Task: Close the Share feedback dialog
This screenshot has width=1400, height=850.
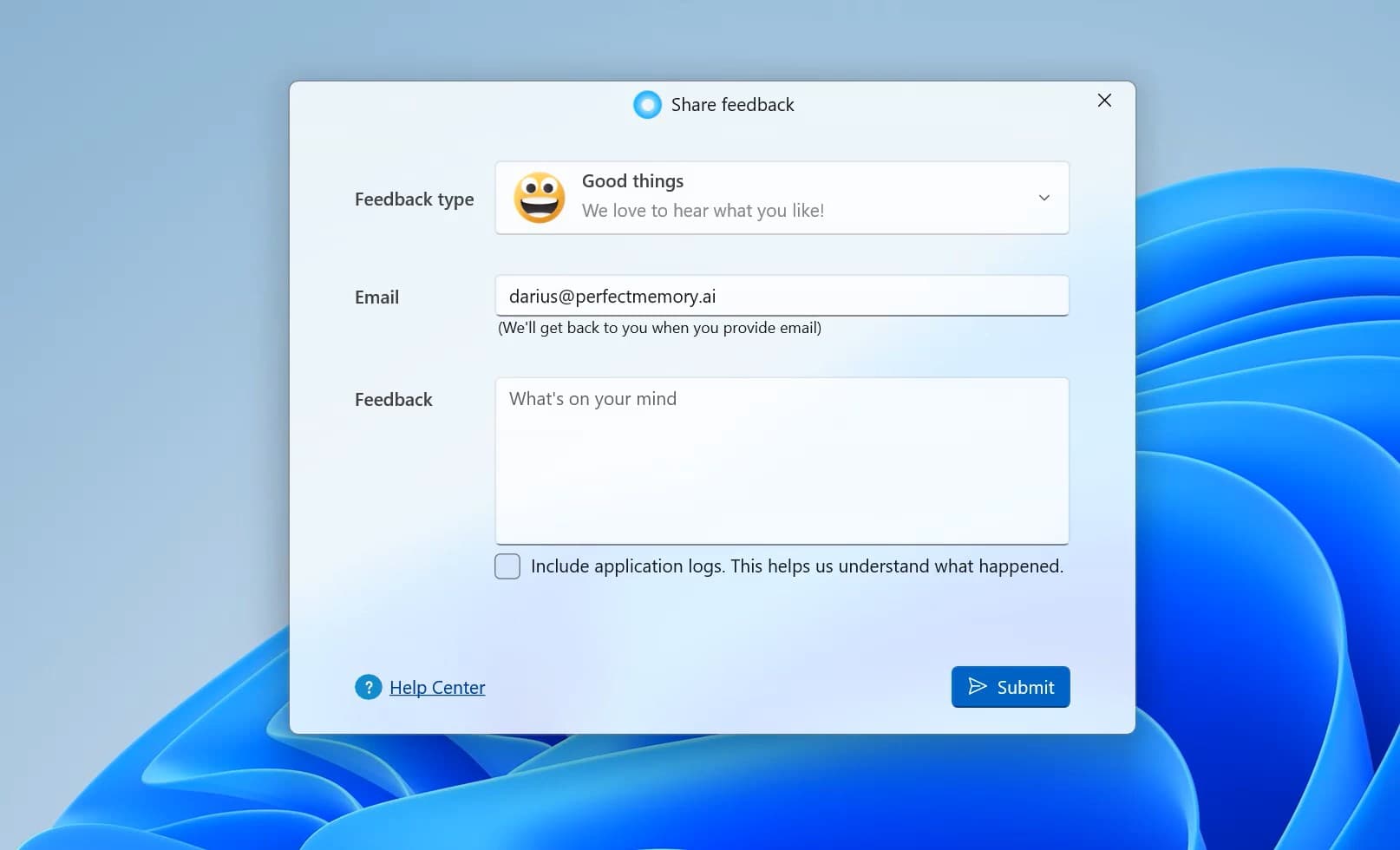Action: (x=1104, y=101)
